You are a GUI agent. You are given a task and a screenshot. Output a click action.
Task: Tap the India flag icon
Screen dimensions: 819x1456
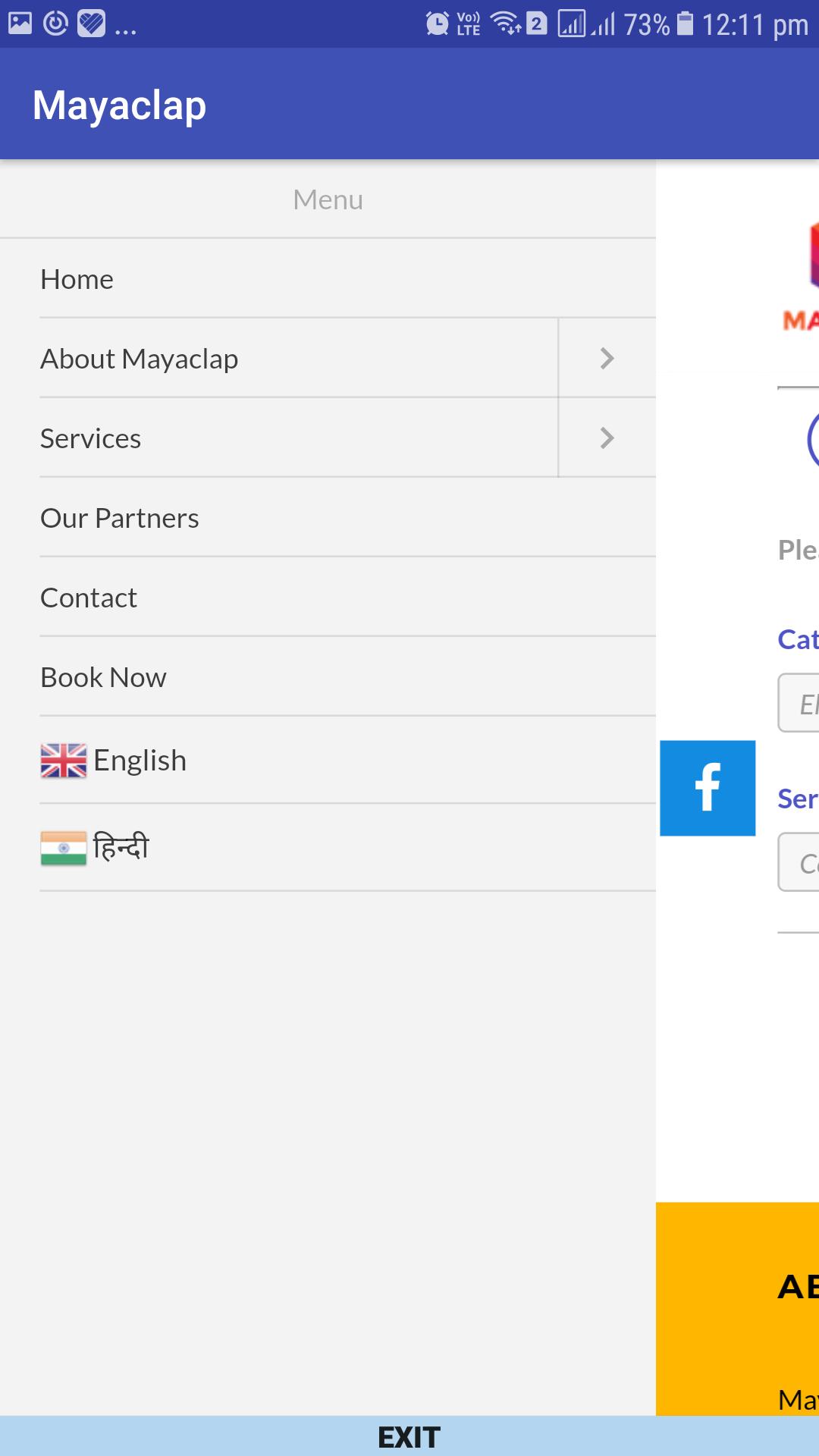[x=64, y=849]
